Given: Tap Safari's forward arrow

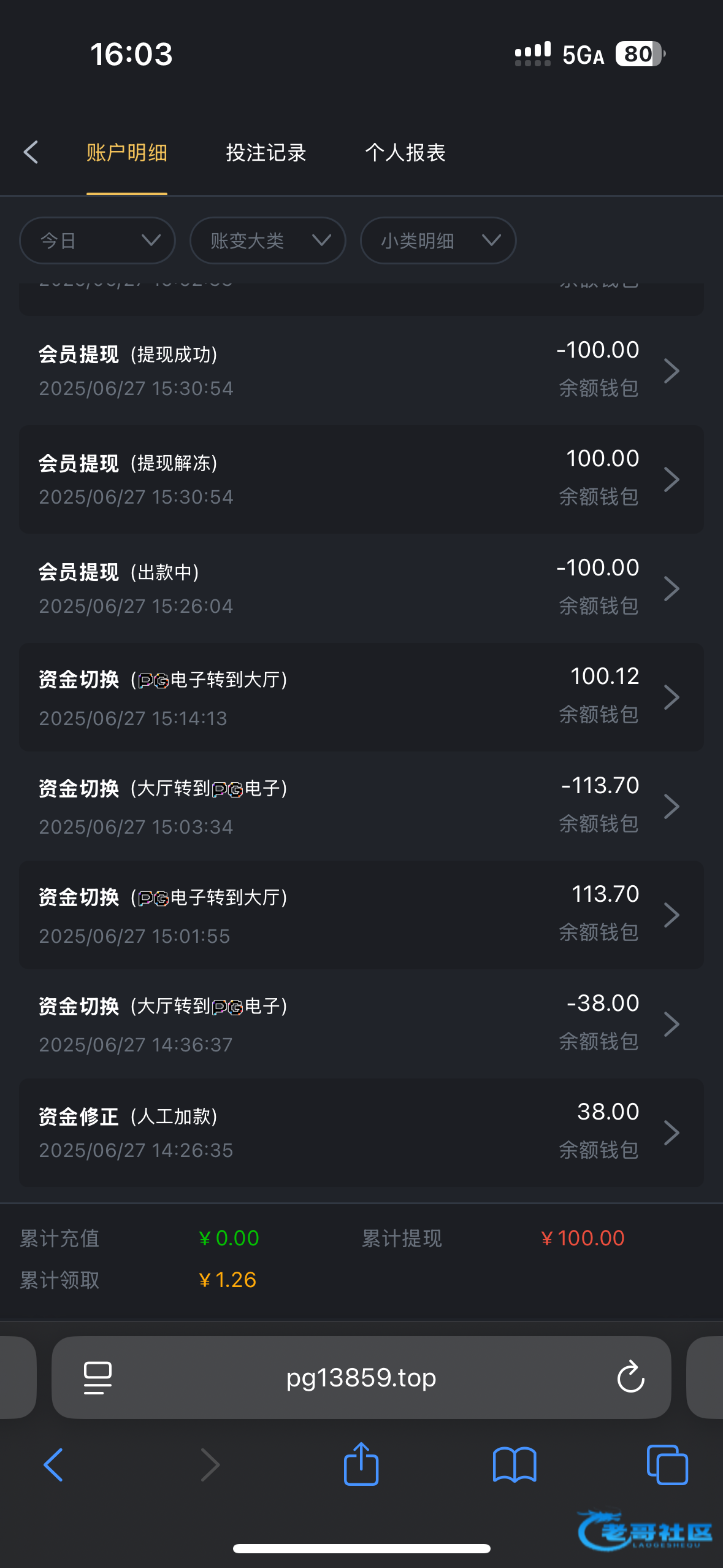Looking at the screenshot, I should click(x=210, y=1465).
